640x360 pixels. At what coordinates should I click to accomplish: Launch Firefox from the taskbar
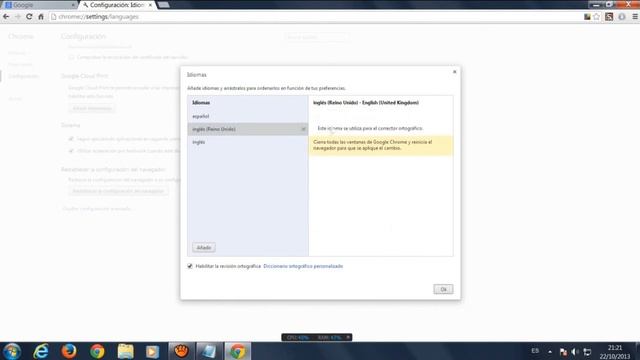point(69,351)
